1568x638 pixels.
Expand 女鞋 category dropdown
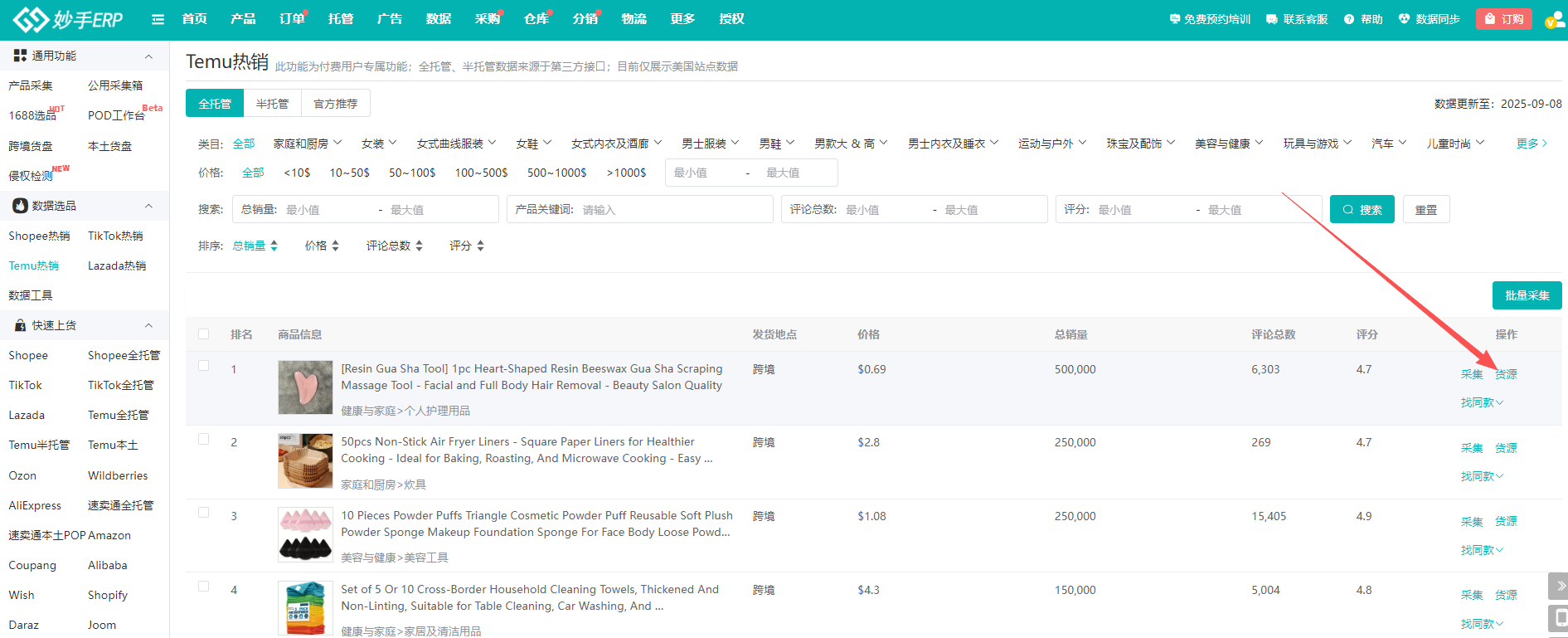click(533, 144)
